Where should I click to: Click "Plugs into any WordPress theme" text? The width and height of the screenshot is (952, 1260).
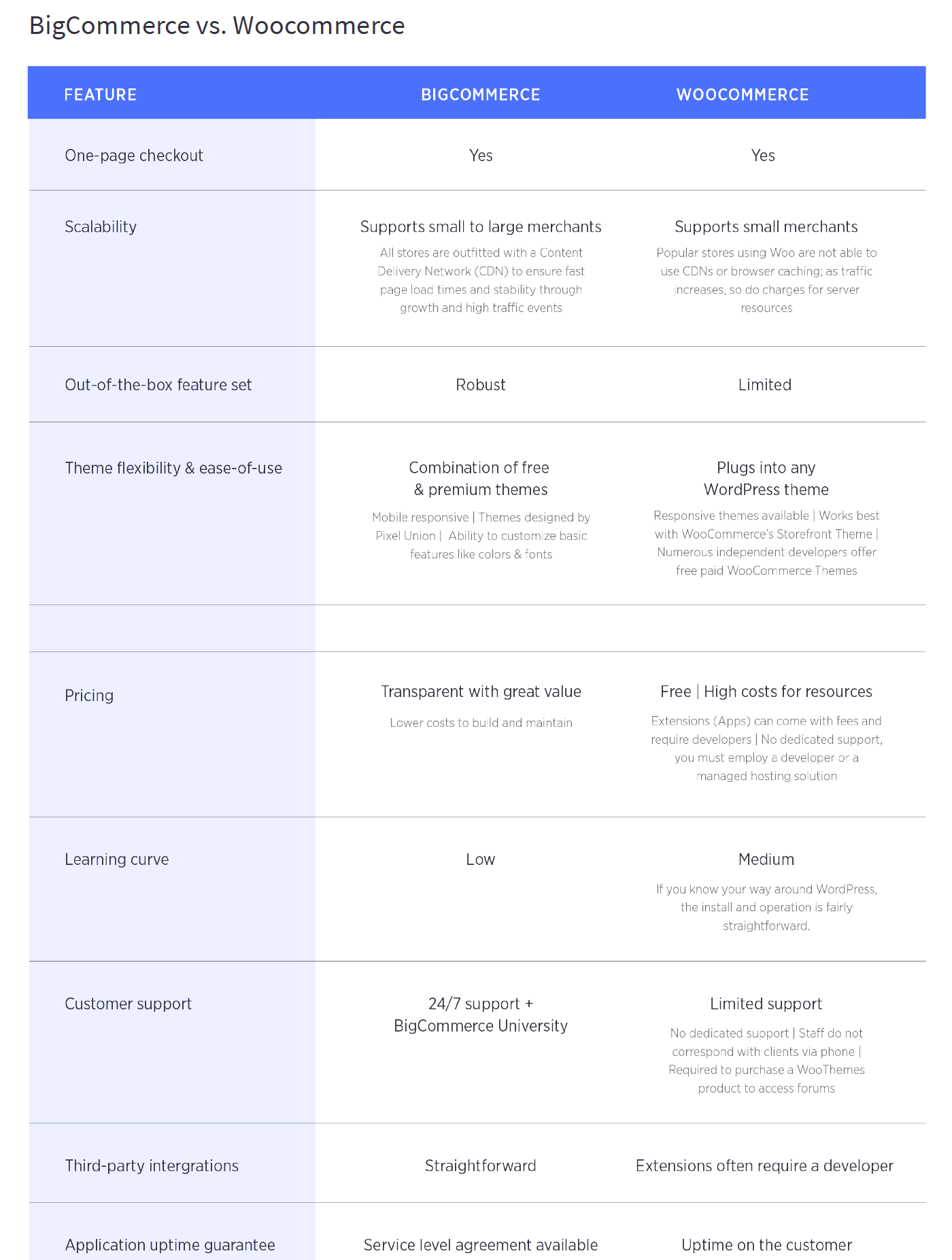coord(766,479)
